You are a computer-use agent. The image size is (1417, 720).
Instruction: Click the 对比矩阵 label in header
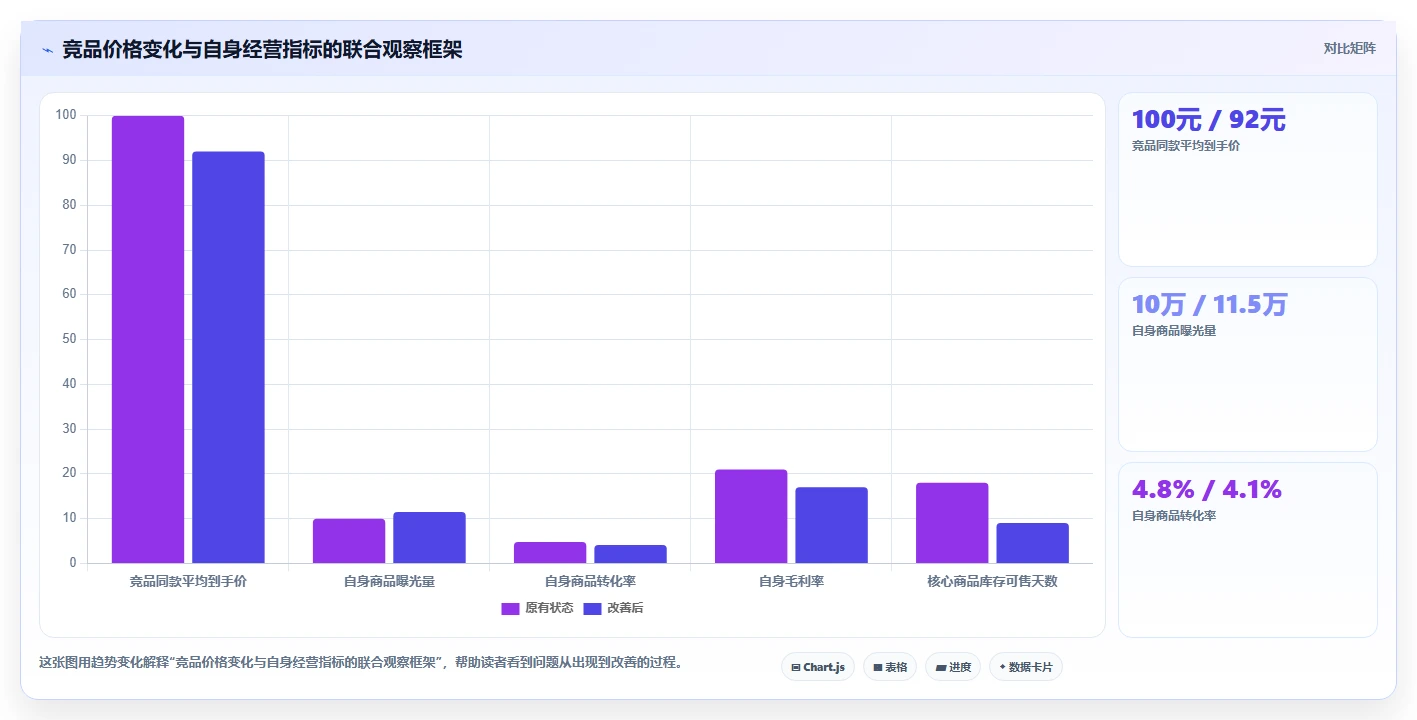click(1349, 48)
